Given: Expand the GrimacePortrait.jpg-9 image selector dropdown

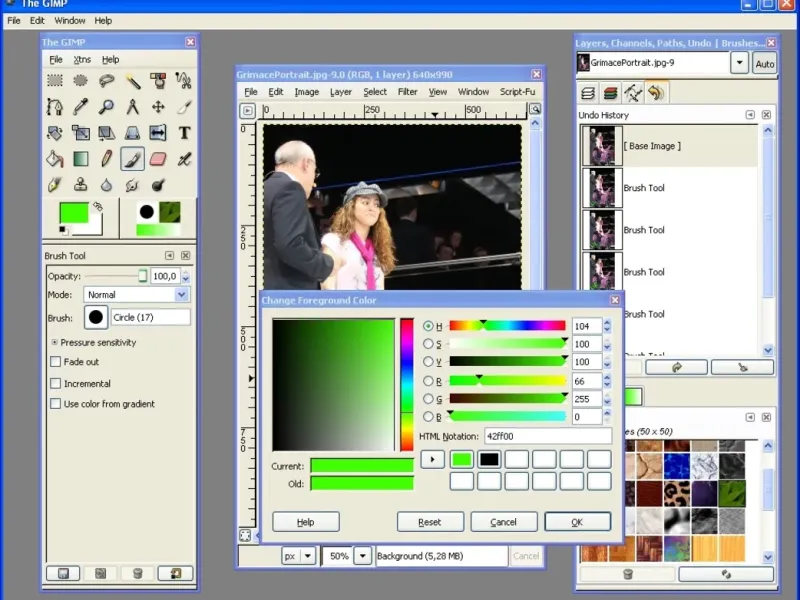Looking at the screenshot, I should pos(739,63).
